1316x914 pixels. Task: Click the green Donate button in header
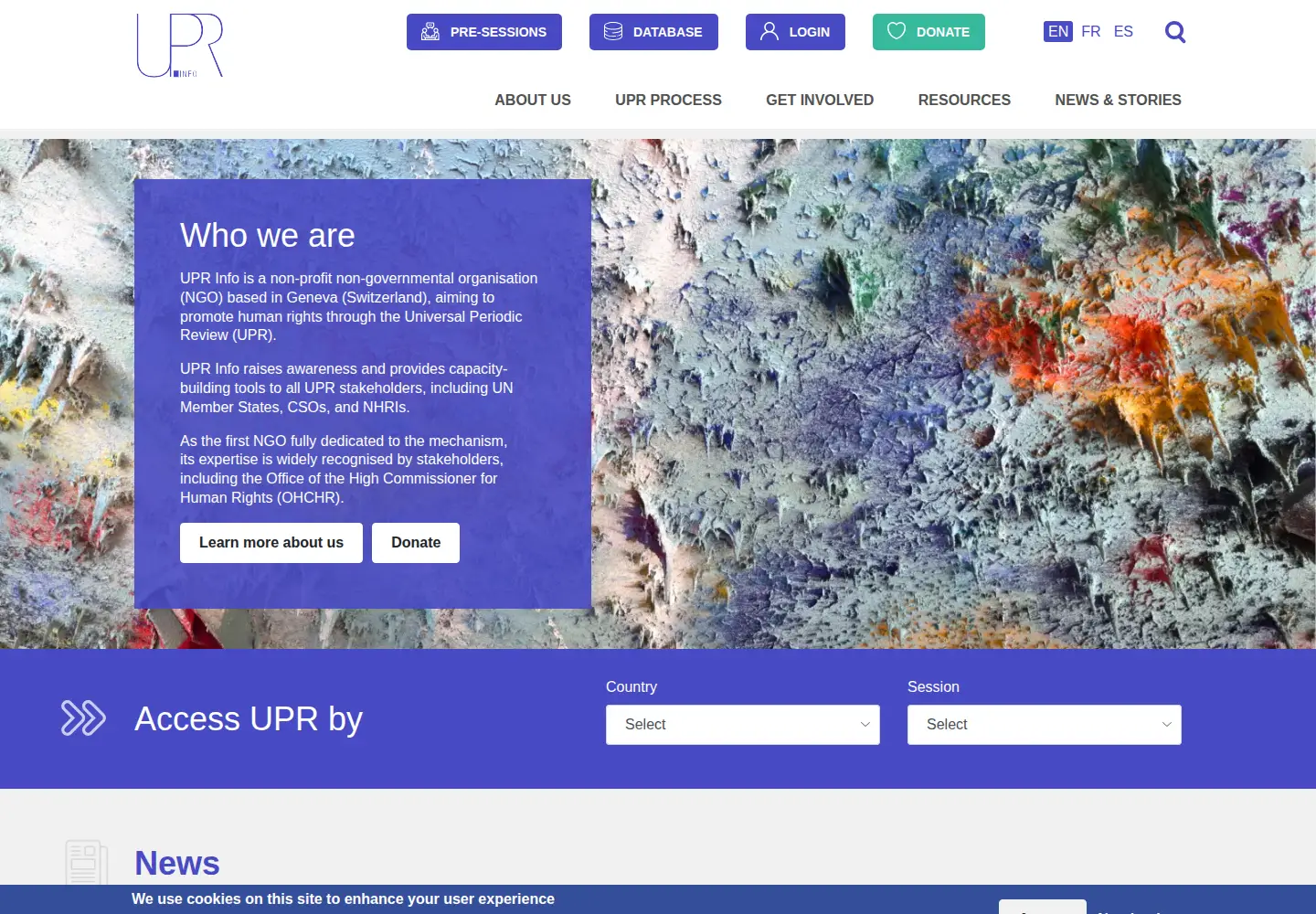[x=929, y=32]
